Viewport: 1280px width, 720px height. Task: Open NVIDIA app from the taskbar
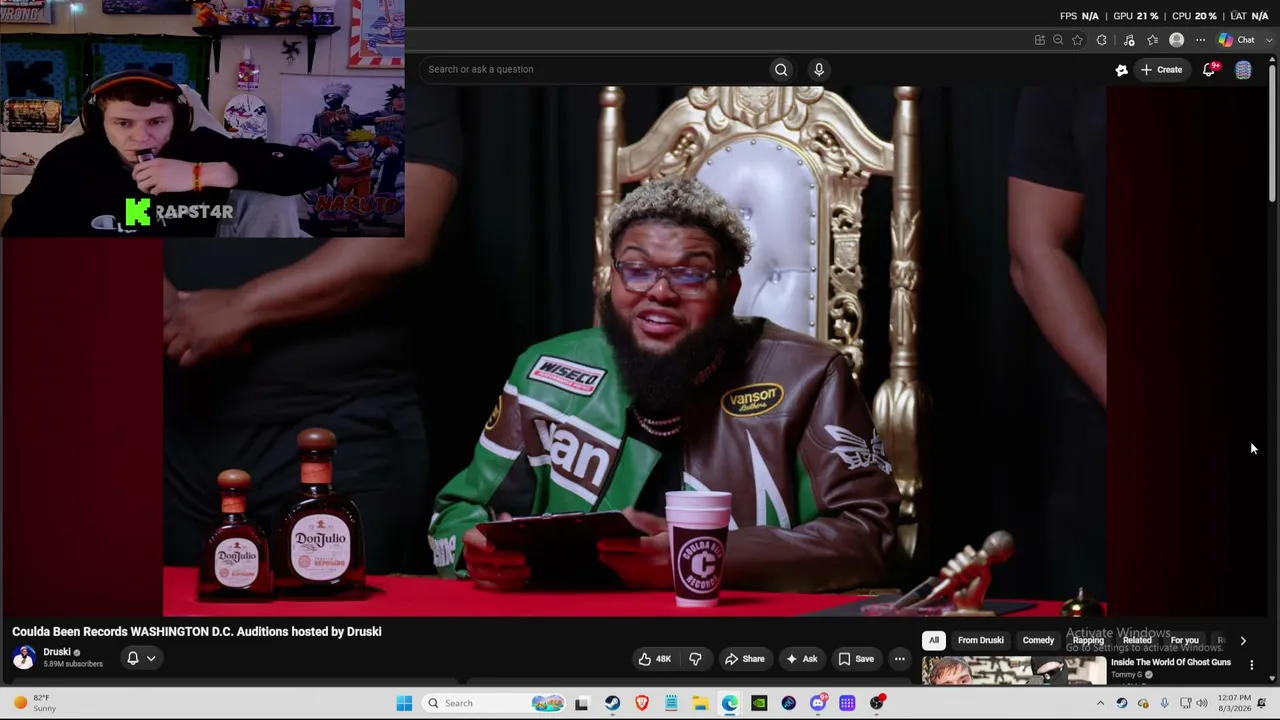point(759,703)
